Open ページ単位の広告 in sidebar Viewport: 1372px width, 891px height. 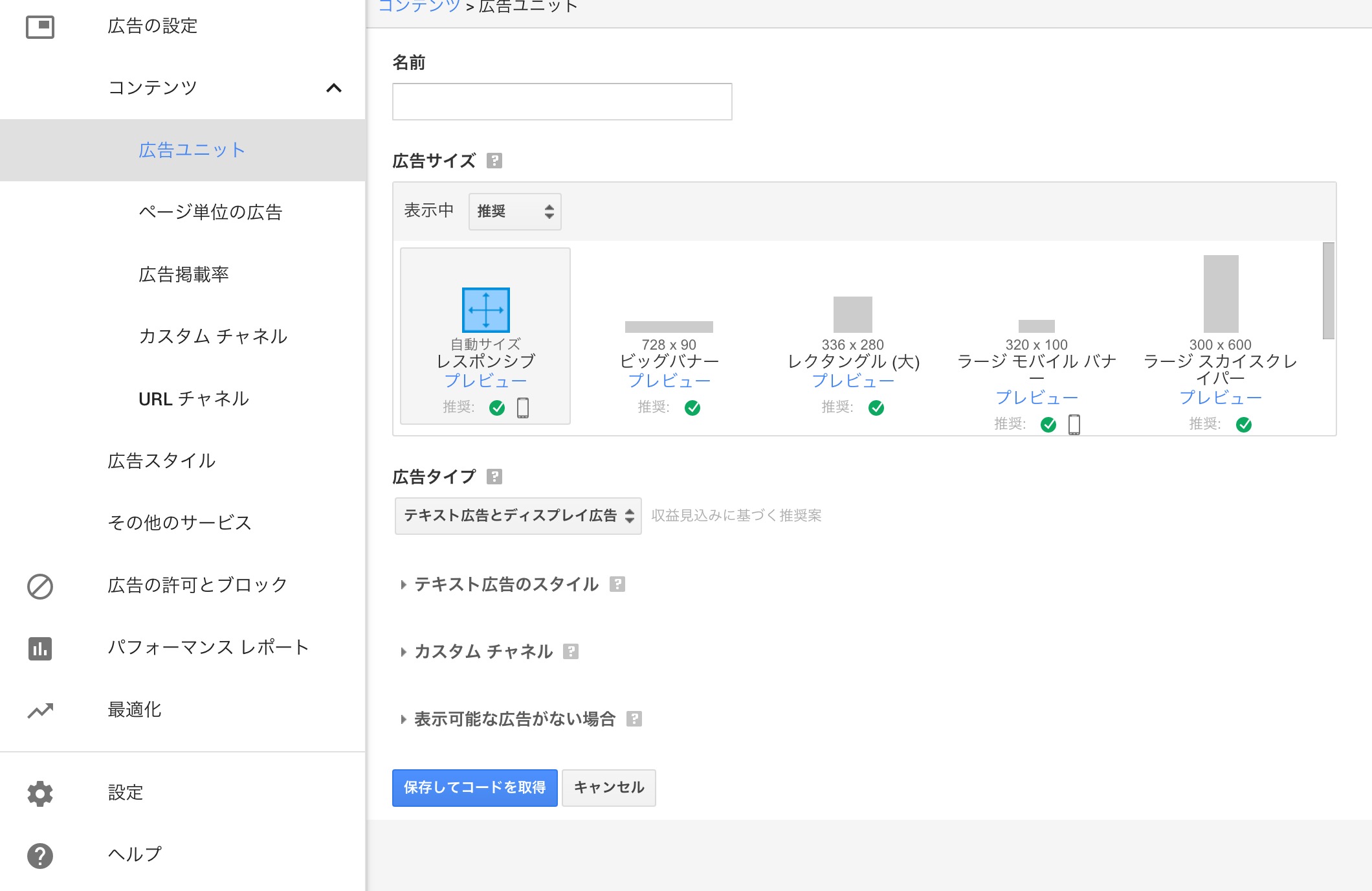210,212
